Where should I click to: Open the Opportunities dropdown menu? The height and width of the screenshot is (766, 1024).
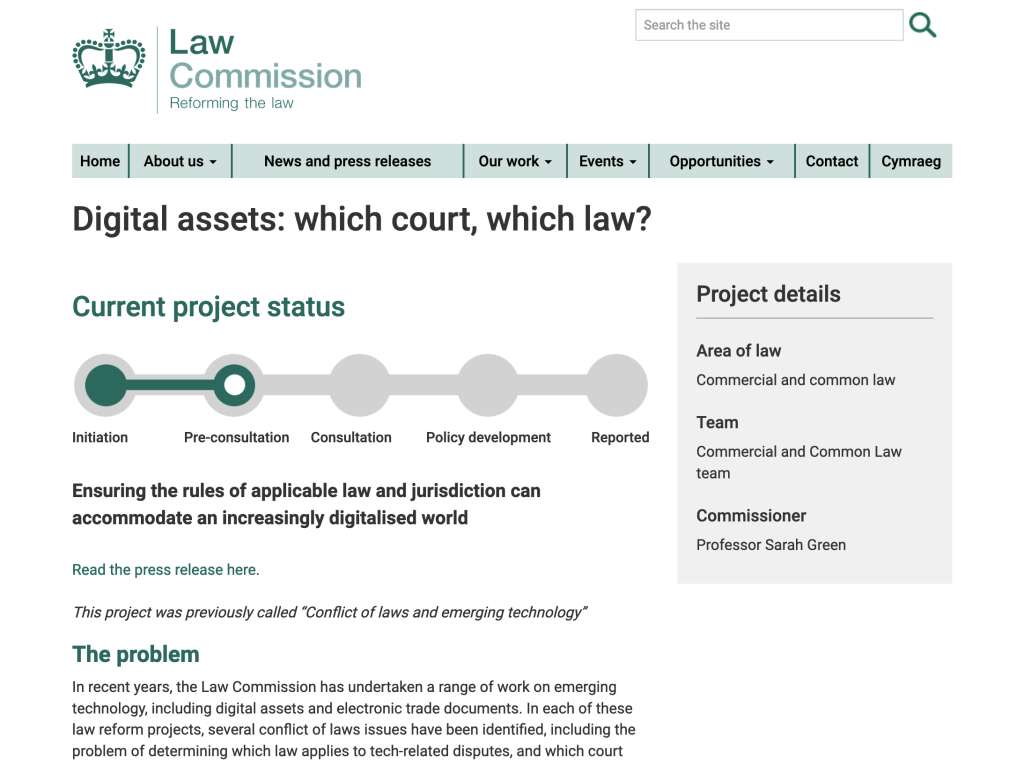coord(721,161)
